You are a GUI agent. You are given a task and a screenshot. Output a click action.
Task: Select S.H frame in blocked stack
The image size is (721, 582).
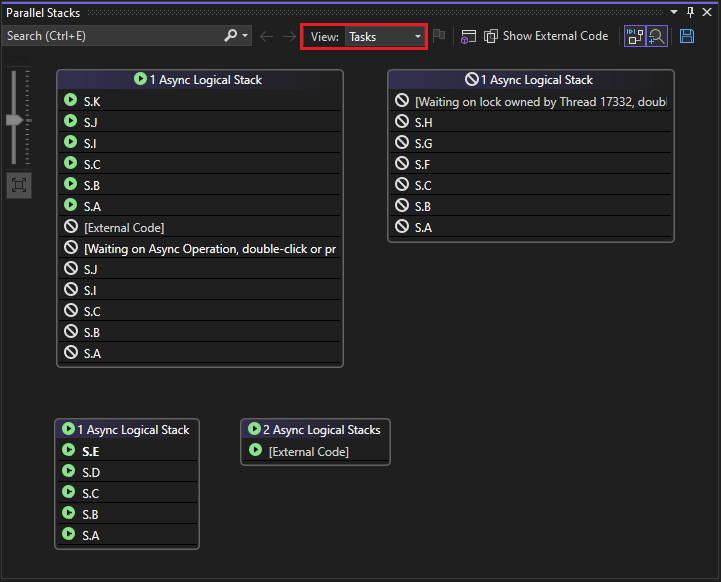pos(531,122)
